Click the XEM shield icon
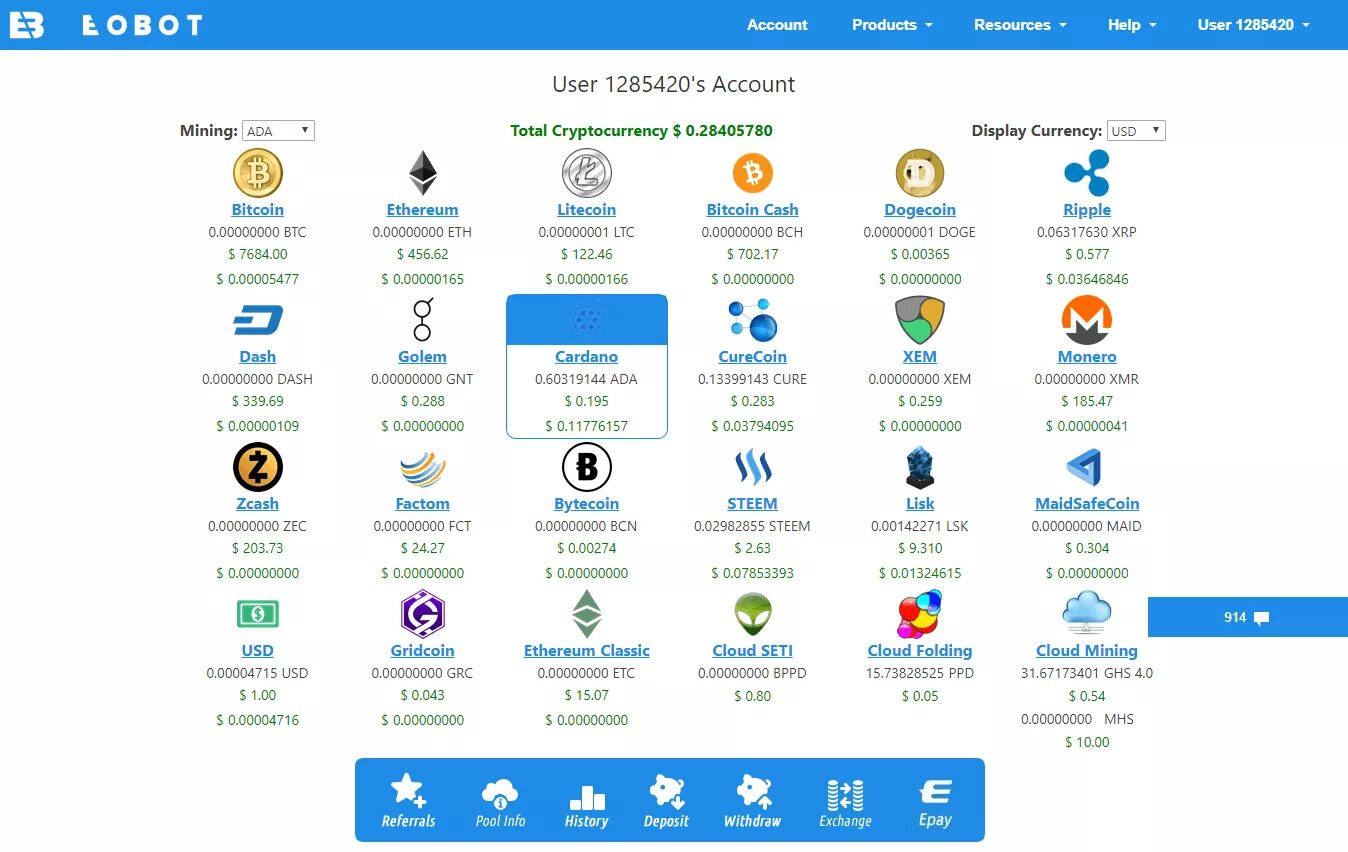1348x852 pixels. click(x=920, y=320)
